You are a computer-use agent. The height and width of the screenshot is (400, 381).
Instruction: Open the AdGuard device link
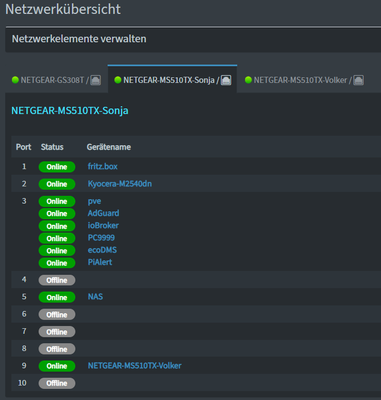[x=103, y=213]
